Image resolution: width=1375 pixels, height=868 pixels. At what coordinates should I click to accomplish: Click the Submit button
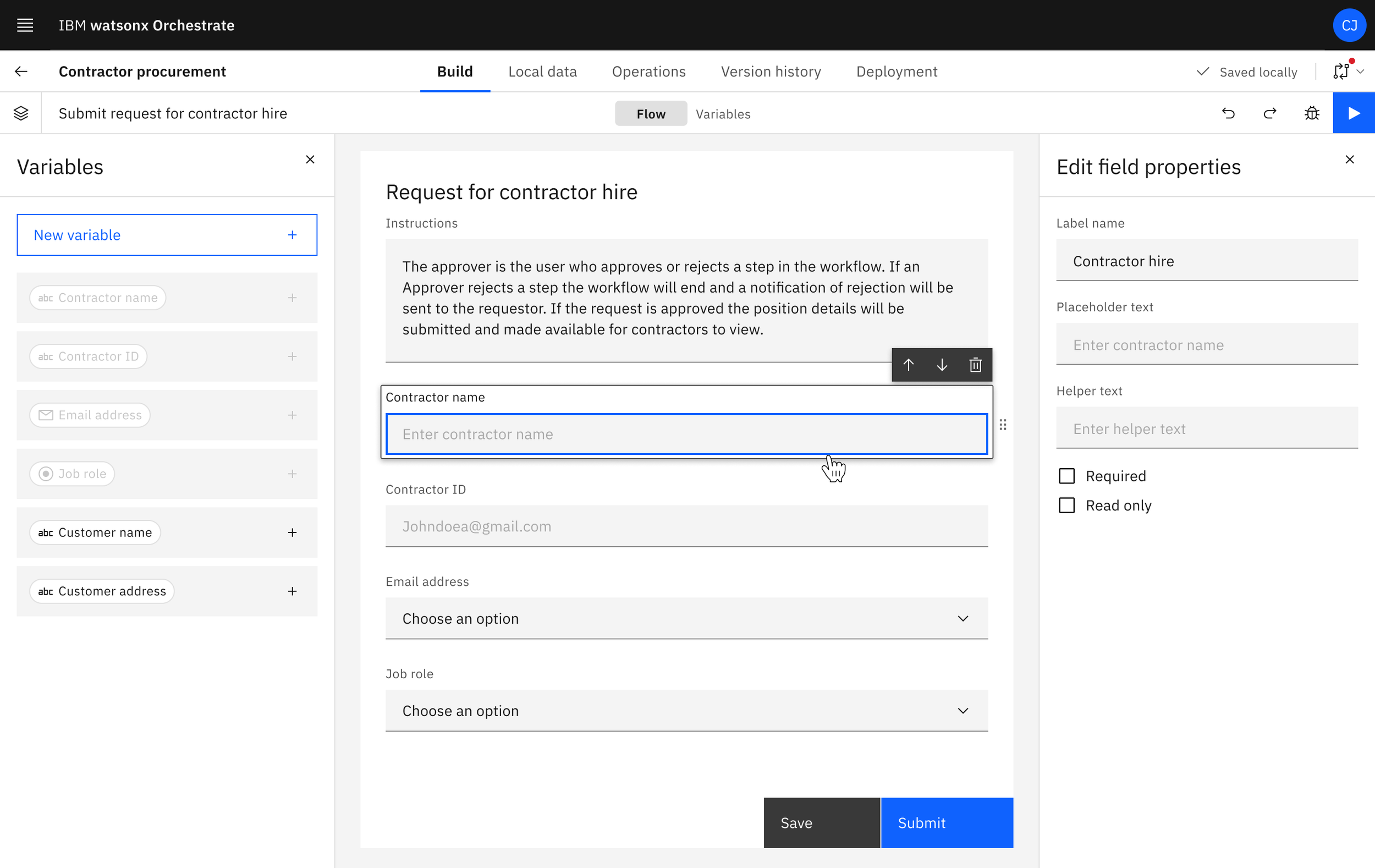coord(946,823)
